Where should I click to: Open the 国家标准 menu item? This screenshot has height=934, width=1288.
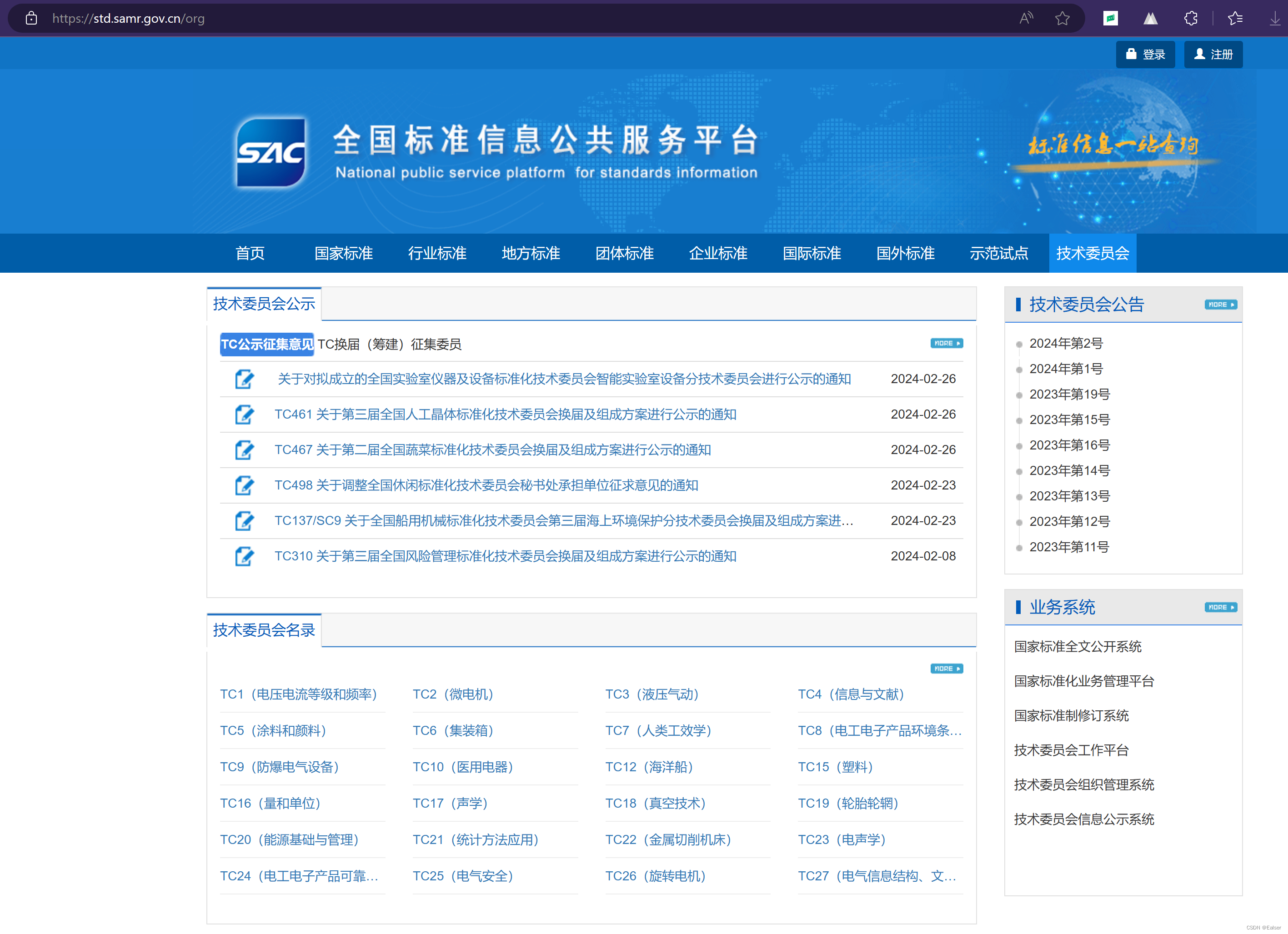(344, 253)
